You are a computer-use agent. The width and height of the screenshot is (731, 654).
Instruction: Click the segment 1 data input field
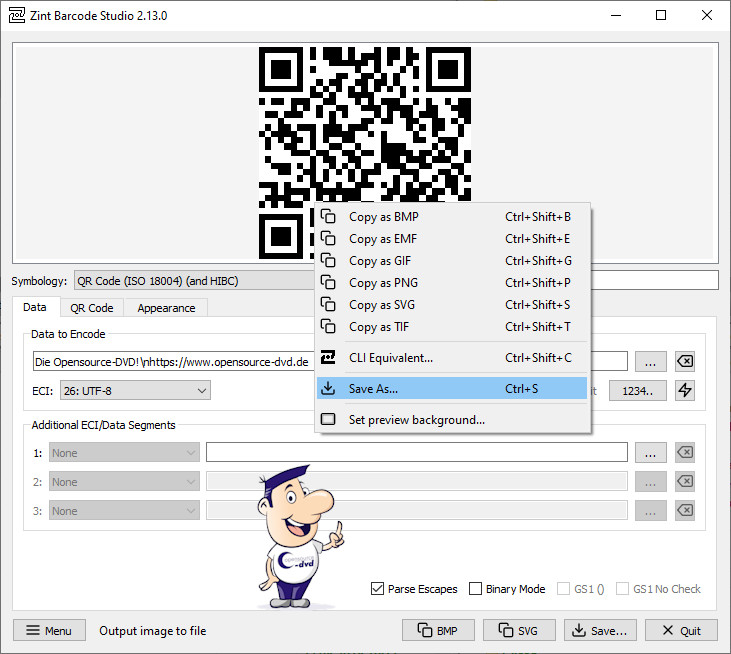(x=416, y=453)
